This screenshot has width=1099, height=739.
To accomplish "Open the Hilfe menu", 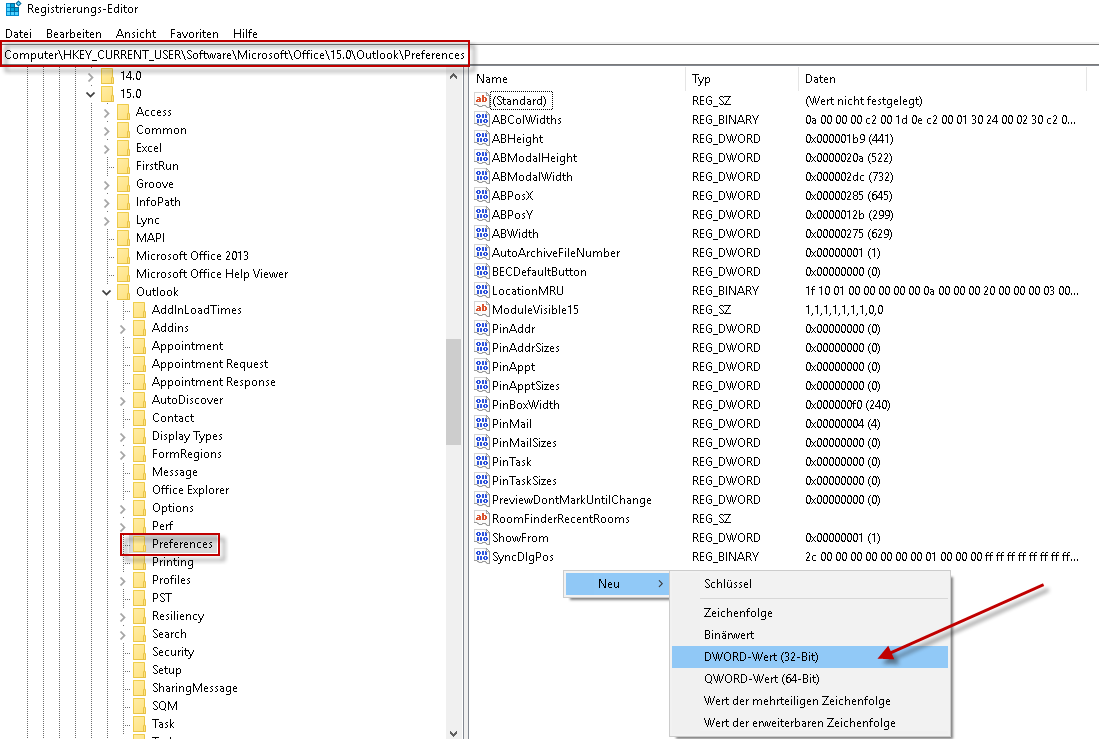I will (x=245, y=34).
